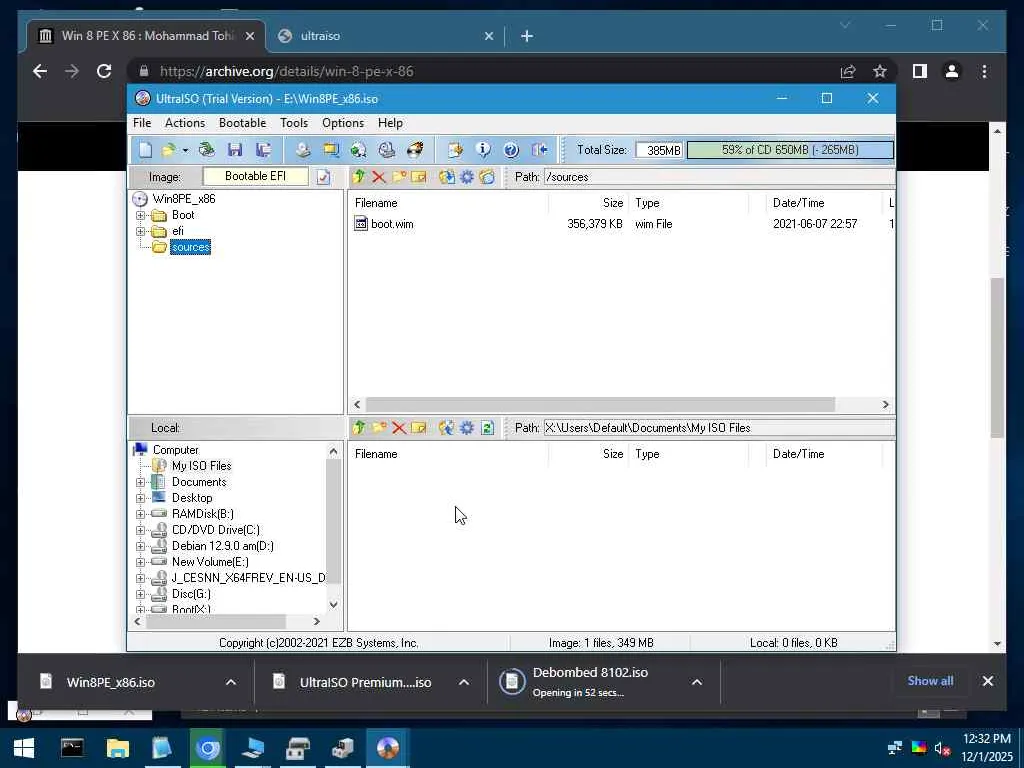Viewport: 1024px width, 768px height.
Task: Click Up icon in image pane toolbar
Action: (359, 177)
